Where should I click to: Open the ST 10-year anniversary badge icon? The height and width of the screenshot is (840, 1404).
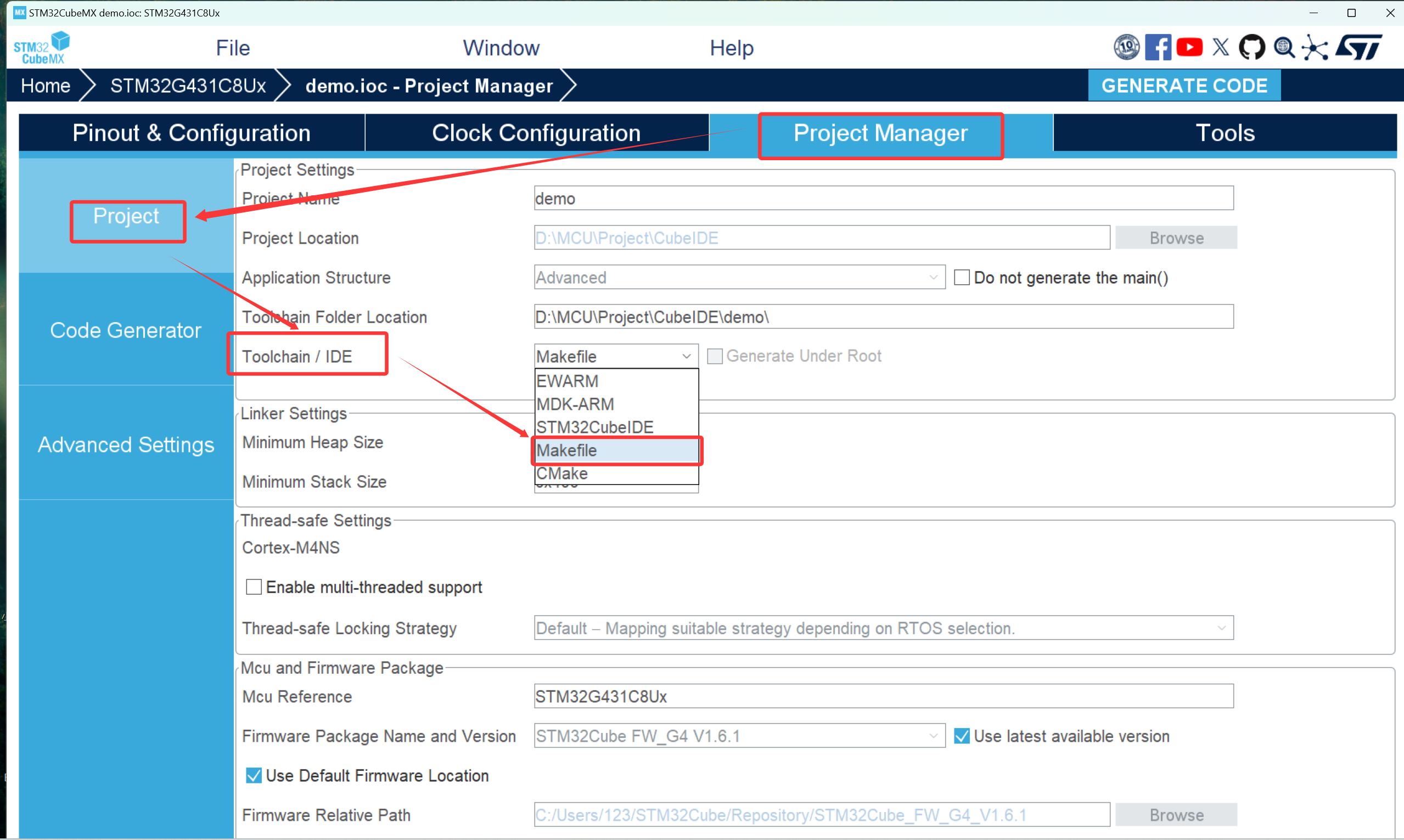click(1127, 48)
